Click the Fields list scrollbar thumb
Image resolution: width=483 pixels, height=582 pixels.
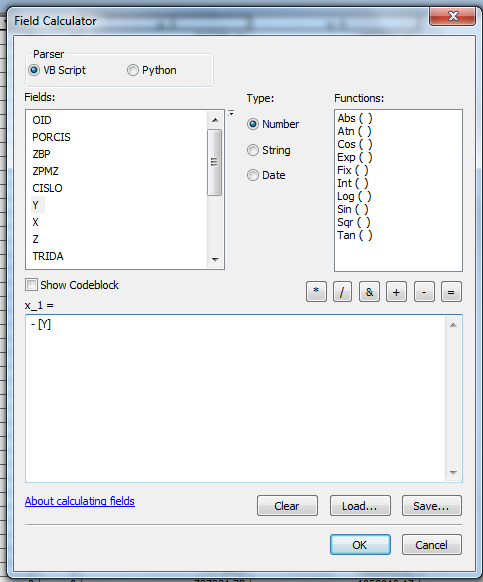[214, 162]
